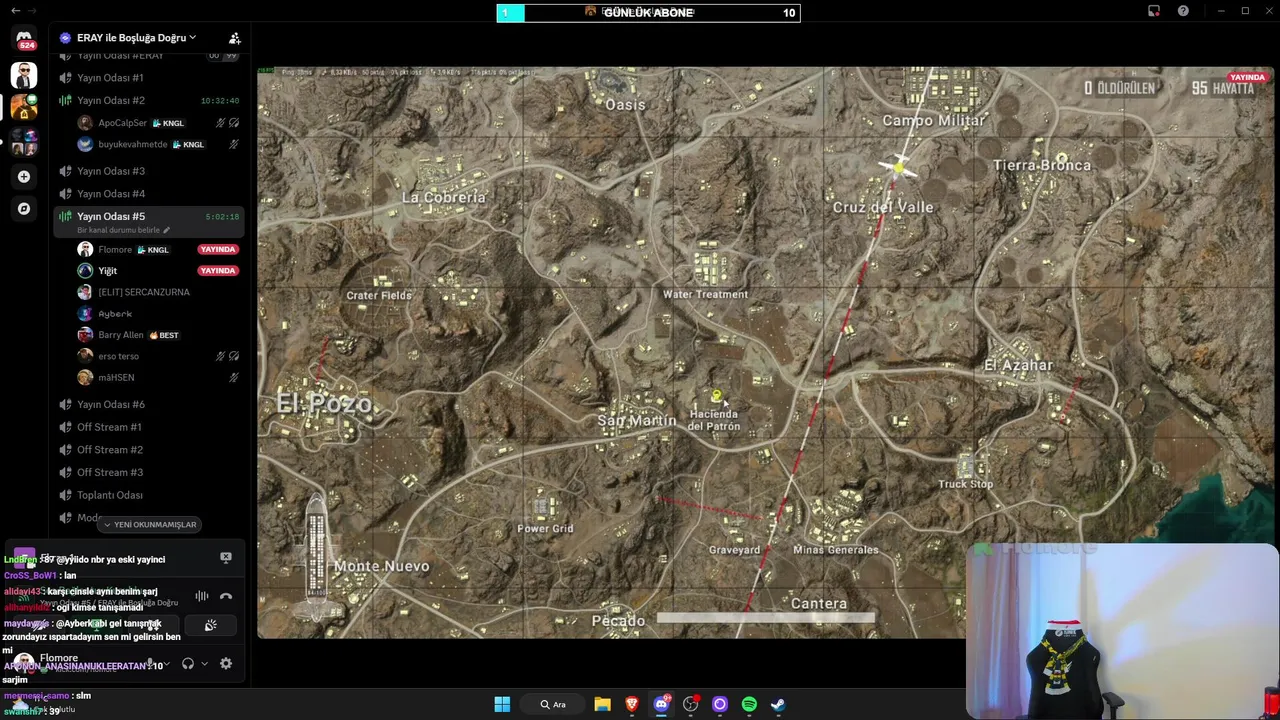
Task: Open OBS Studio from taskbar
Action: 690,704
